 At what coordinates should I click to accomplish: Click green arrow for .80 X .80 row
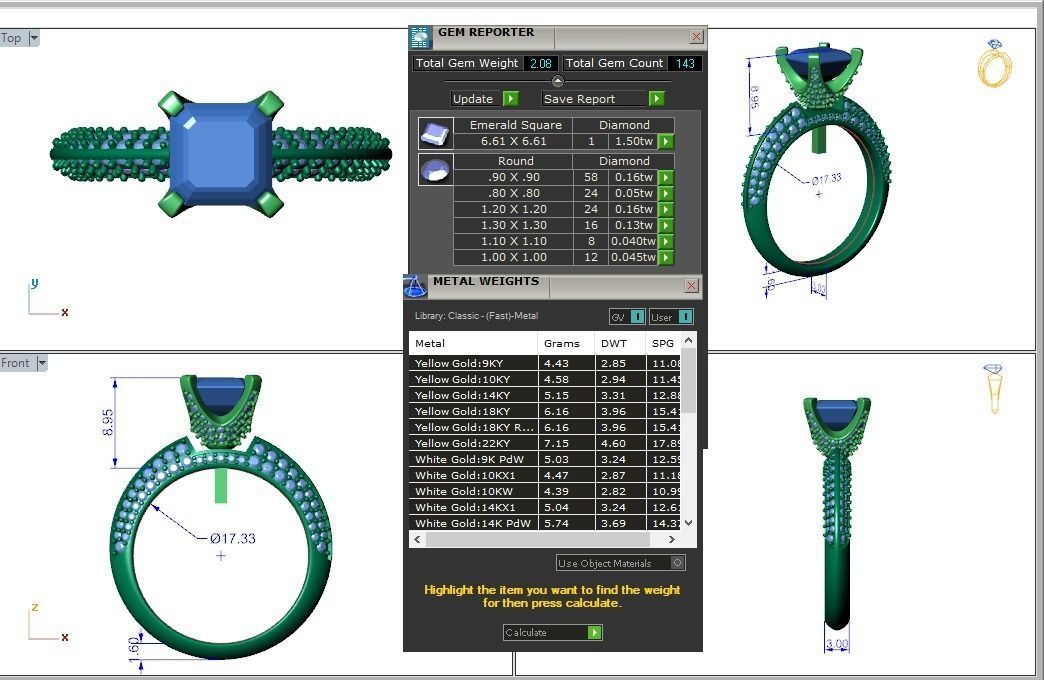point(666,193)
